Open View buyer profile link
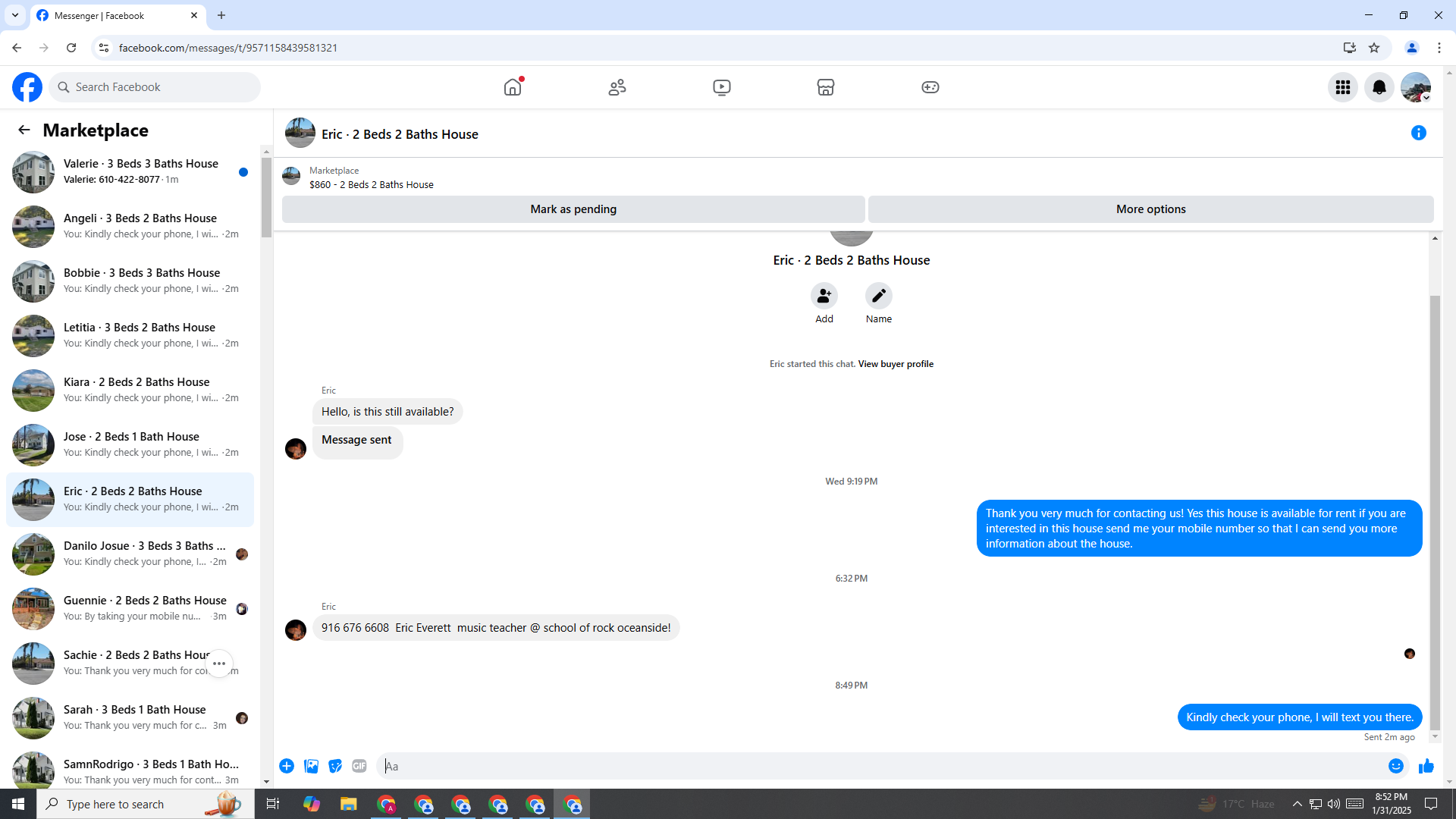 (x=896, y=364)
